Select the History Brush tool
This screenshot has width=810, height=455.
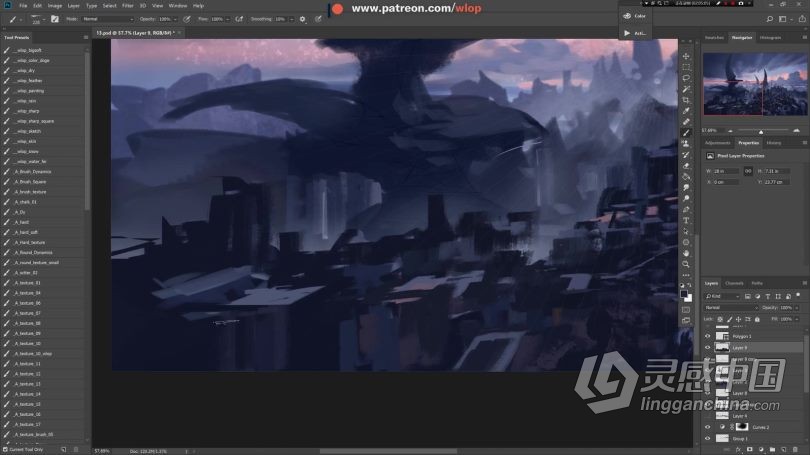686,155
